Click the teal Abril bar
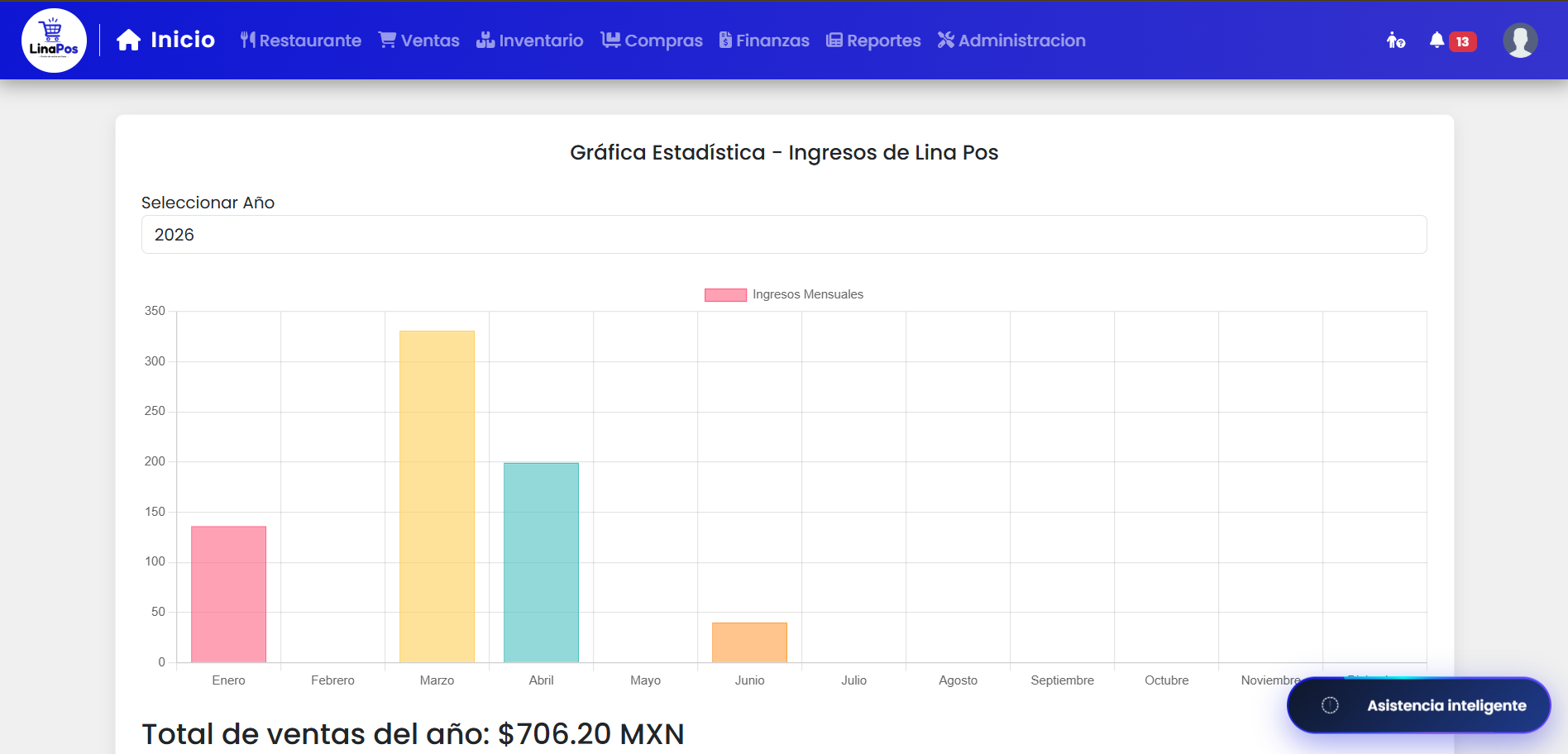Screen dimensions: 1568x754 (541, 562)
